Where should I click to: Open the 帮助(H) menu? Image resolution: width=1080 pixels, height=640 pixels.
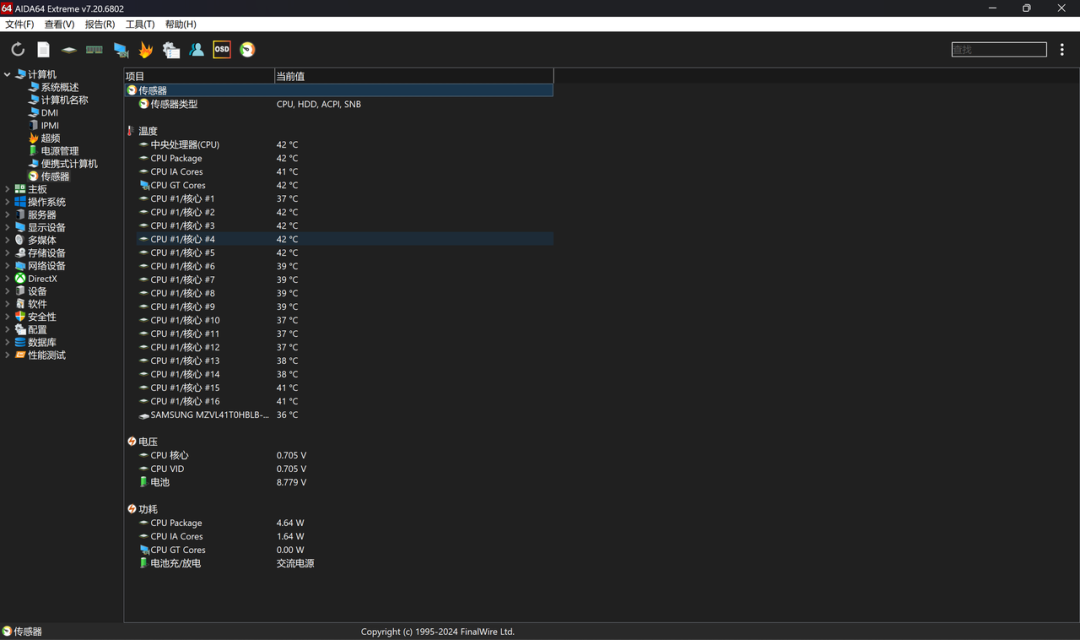tap(180, 24)
